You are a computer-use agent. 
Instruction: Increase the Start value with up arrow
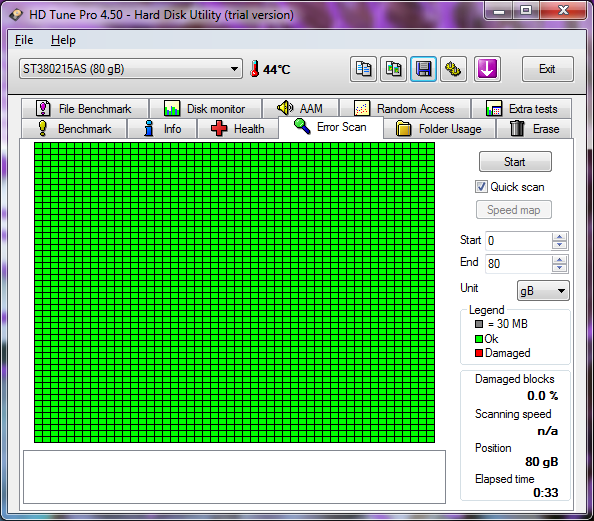click(x=559, y=237)
